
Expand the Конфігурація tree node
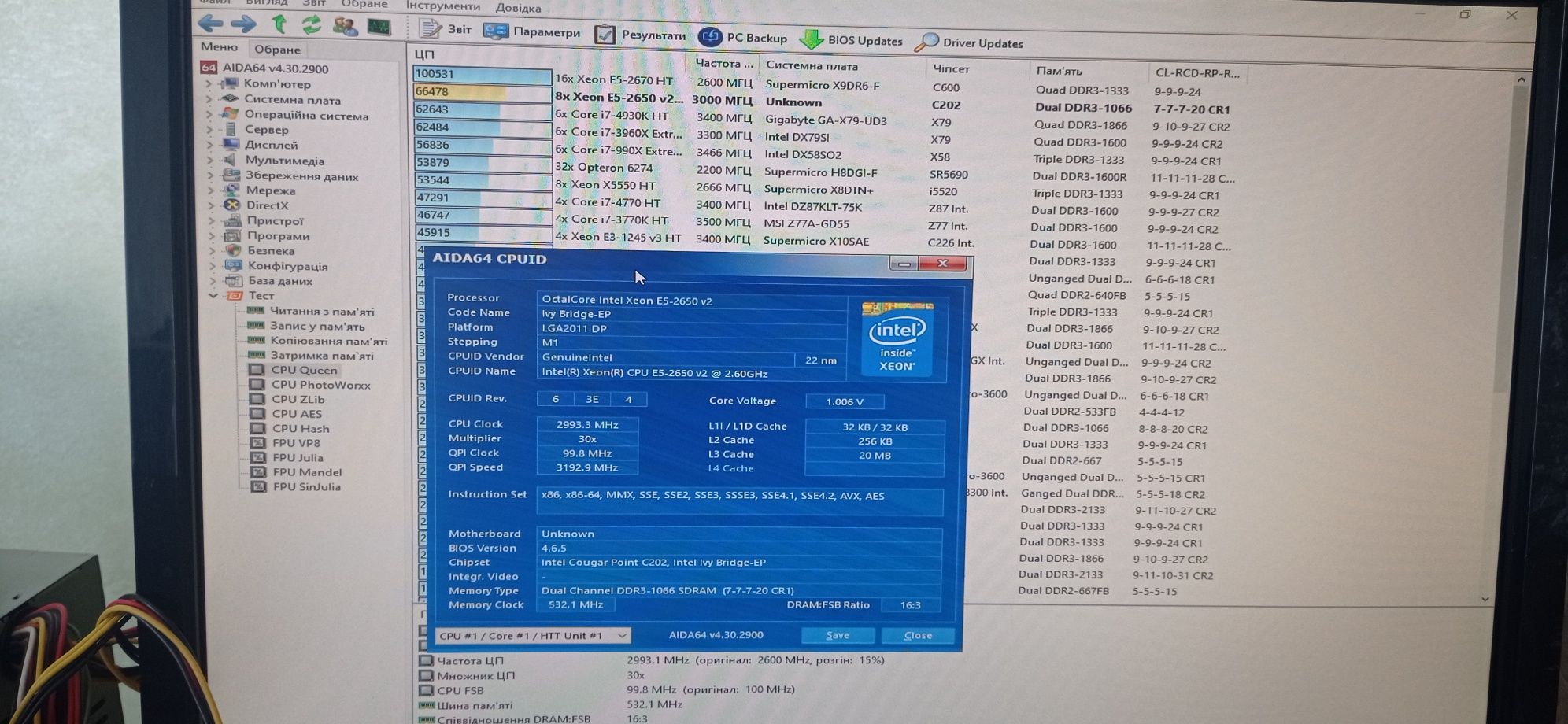(x=213, y=266)
